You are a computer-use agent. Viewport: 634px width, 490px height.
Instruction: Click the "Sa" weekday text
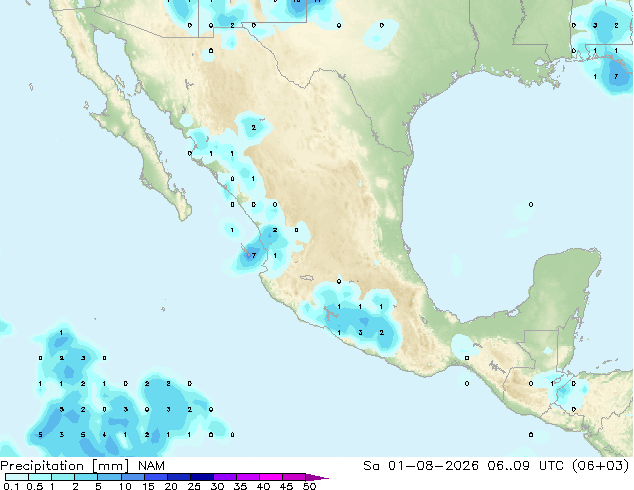[x=372, y=466]
